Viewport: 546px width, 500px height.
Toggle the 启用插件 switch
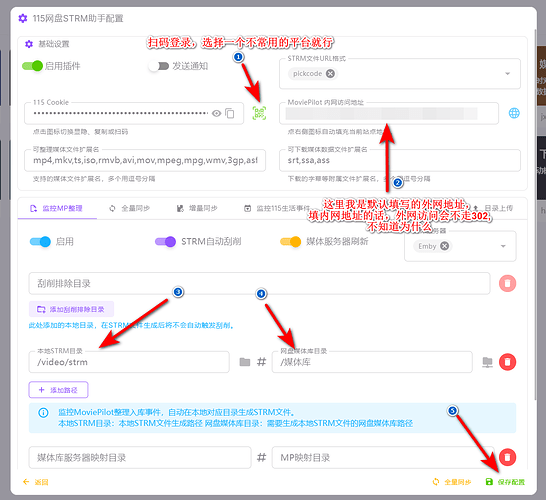32,66
